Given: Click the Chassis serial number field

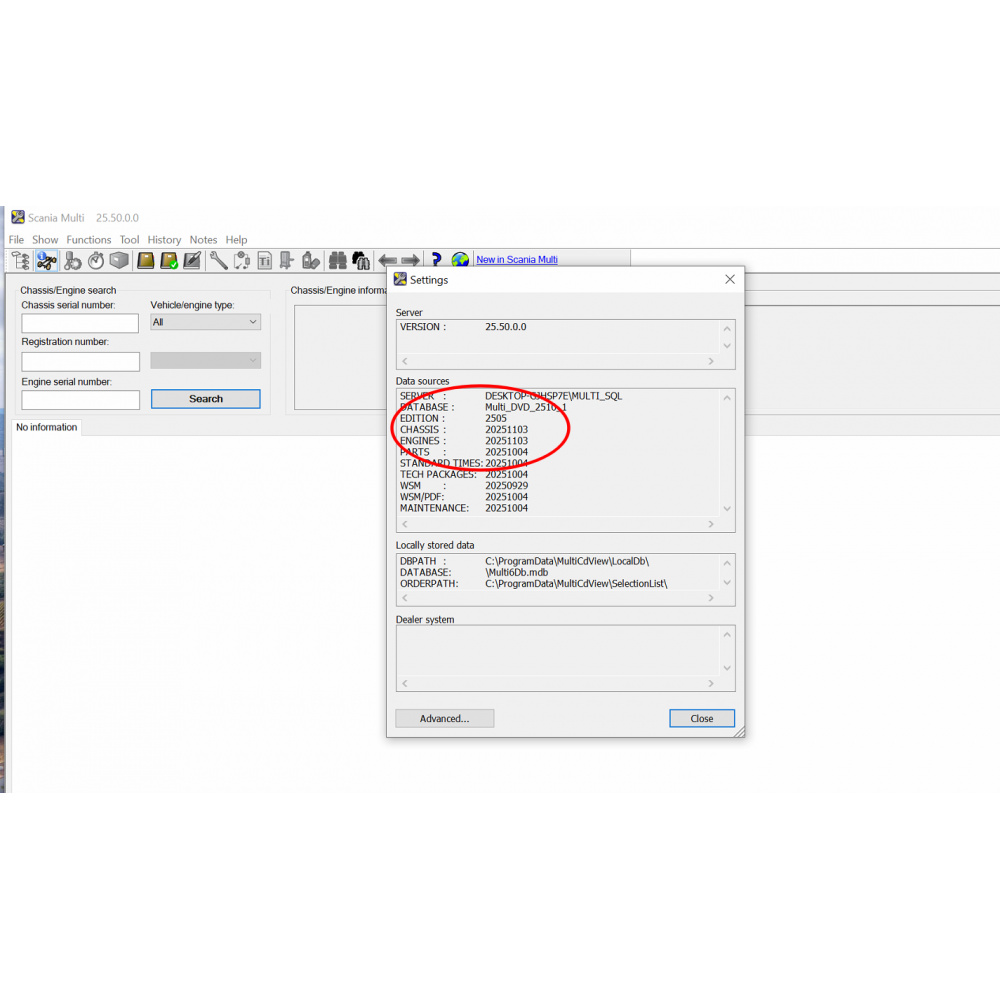Looking at the screenshot, I should coord(80,323).
